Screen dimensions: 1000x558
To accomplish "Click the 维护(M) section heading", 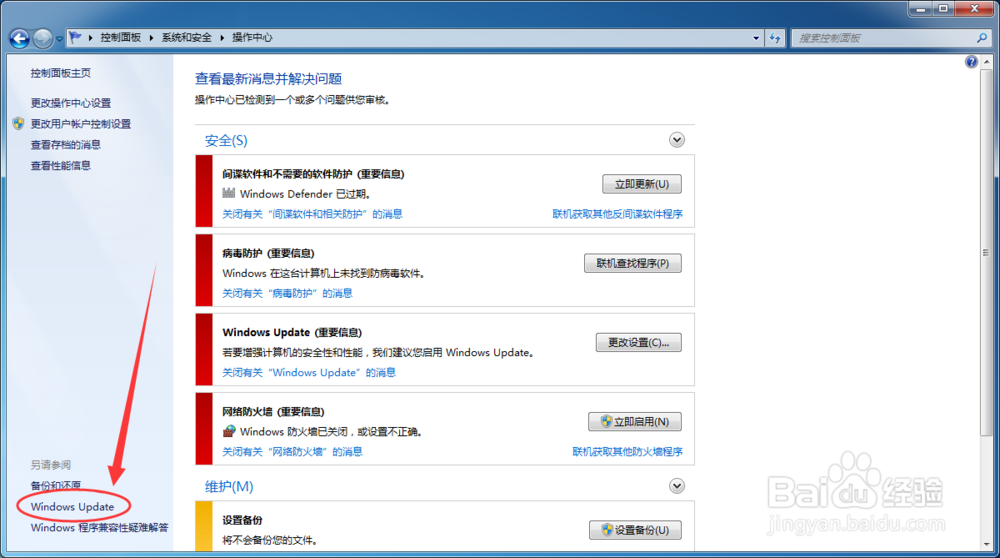I will (x=229, y=487).
